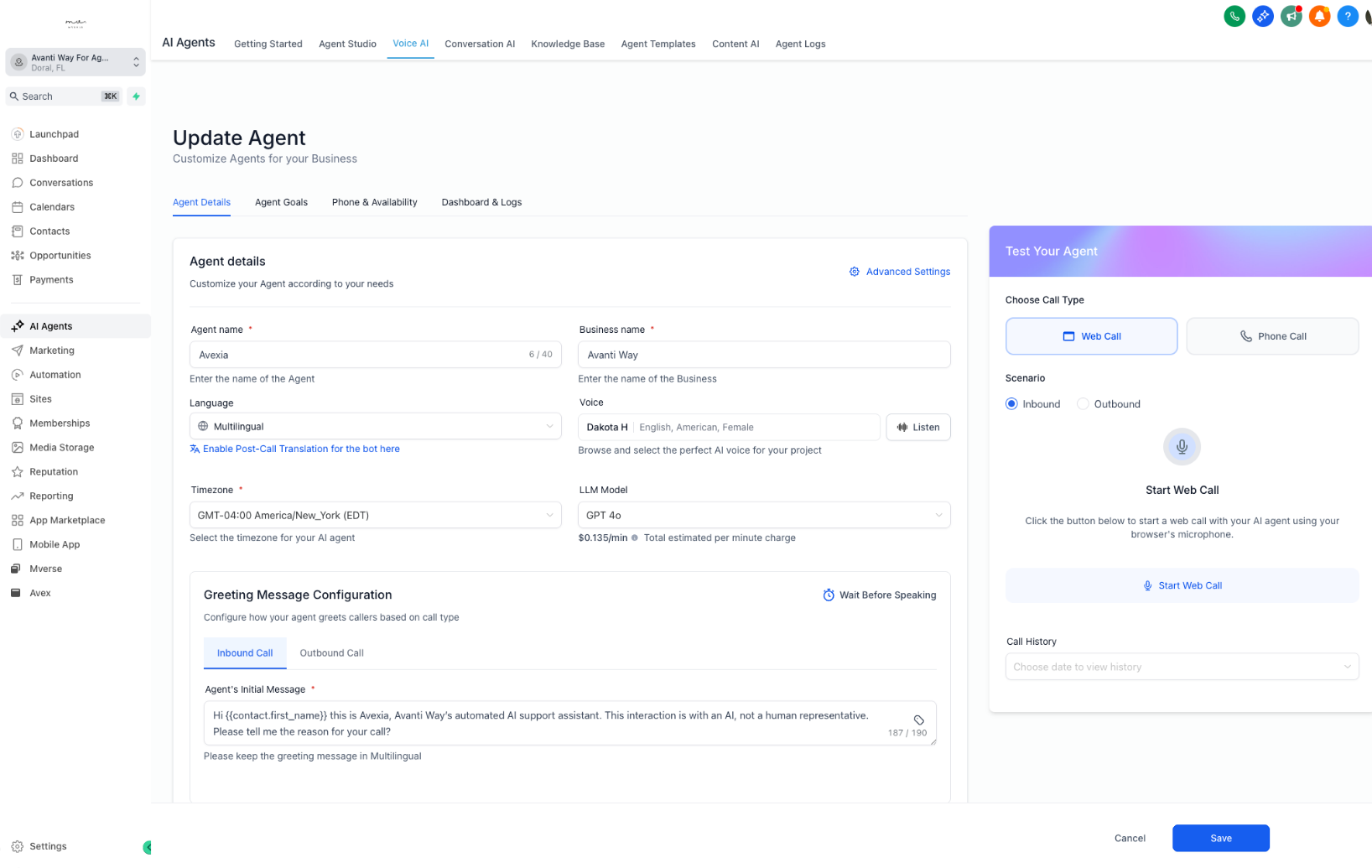Go to the Agent Studio tab
This screenshot has height=868, width=1372.
[347, 44]
